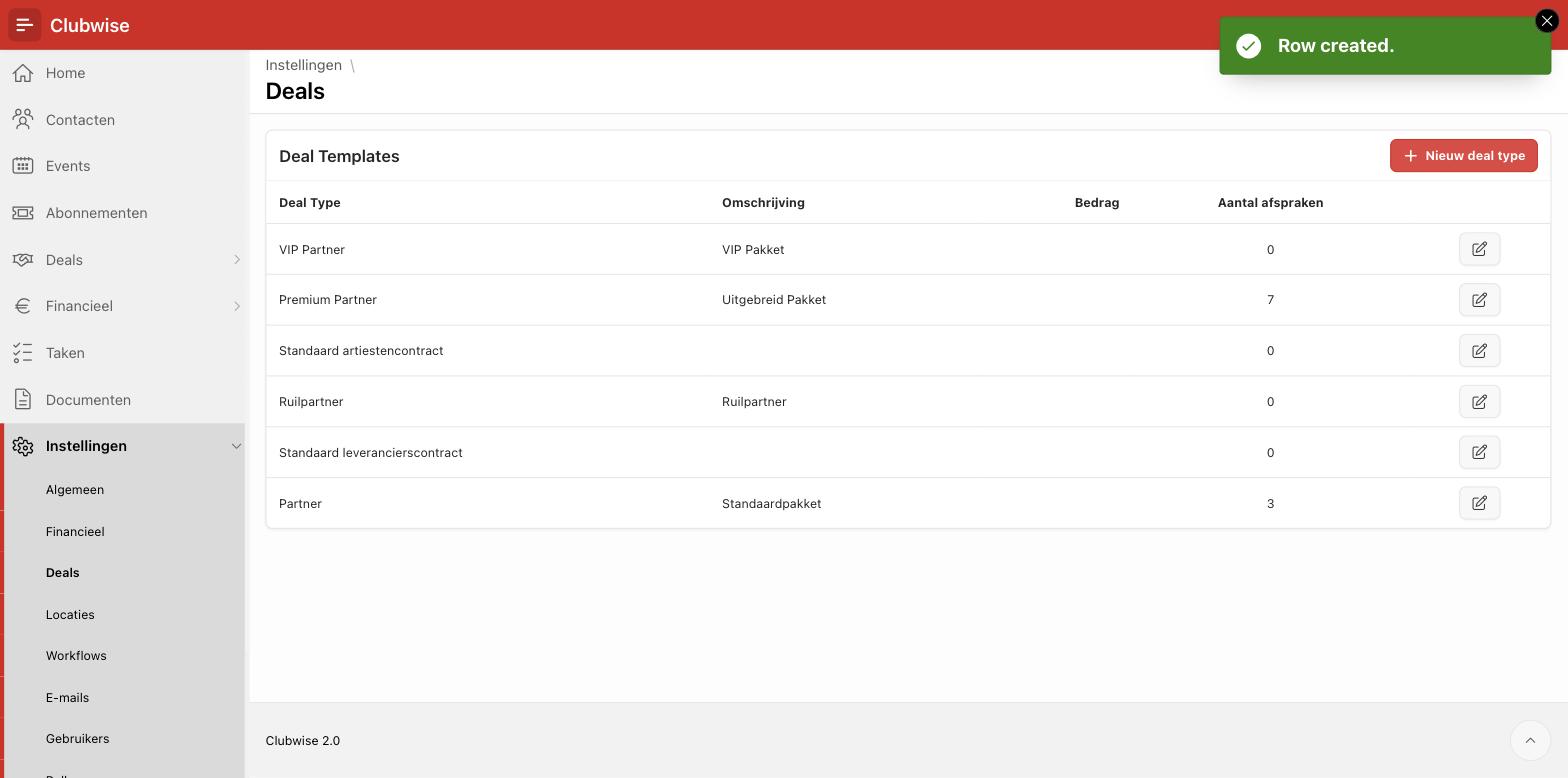This screenshot has height=778, width=1568.
Task: Select Deals under Instellingen
Action: point(62,573)
